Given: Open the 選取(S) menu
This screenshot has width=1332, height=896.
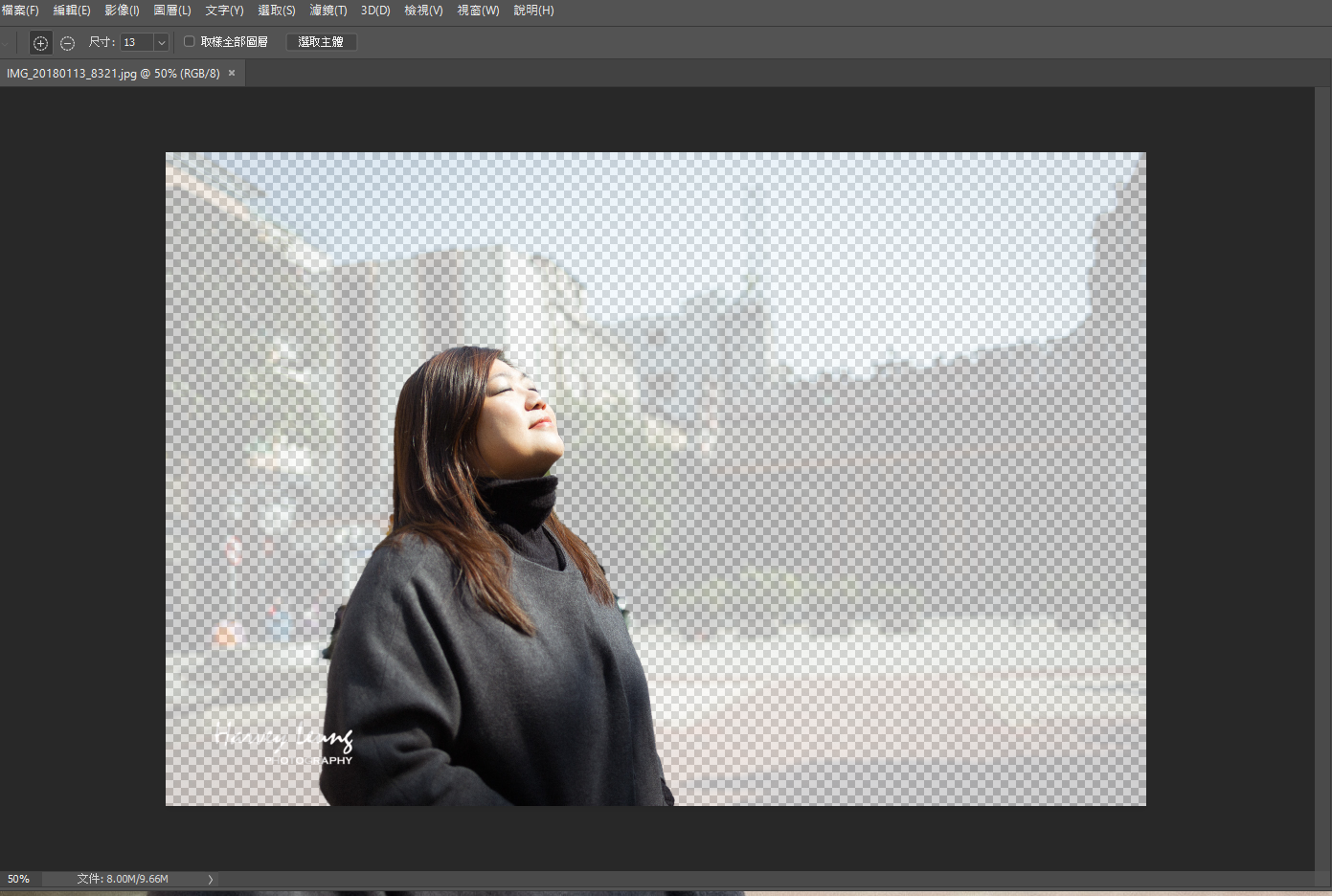Looking at the screenshot, I should 277,11.
